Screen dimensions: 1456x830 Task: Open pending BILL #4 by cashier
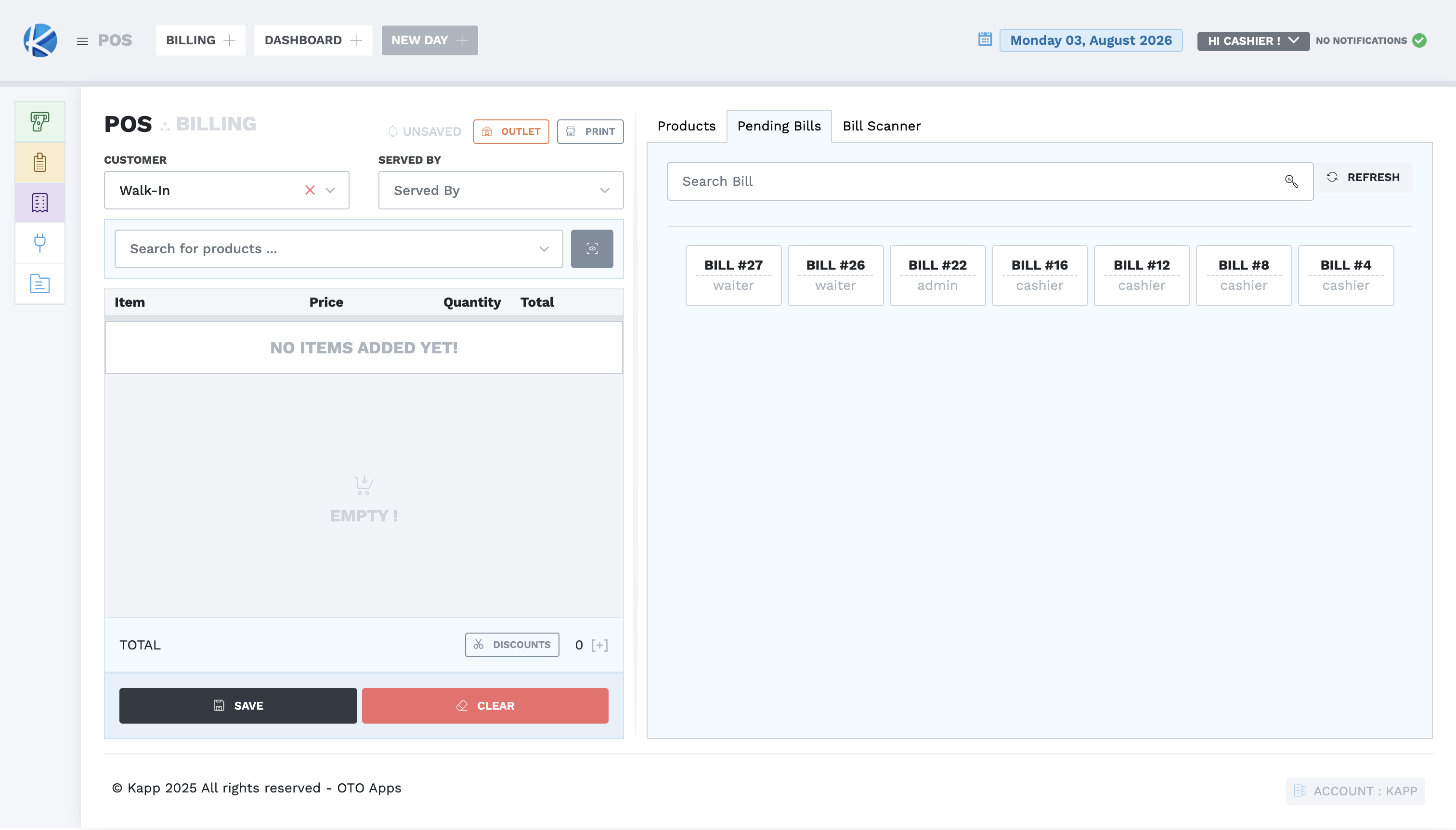tap(1345, 275)
